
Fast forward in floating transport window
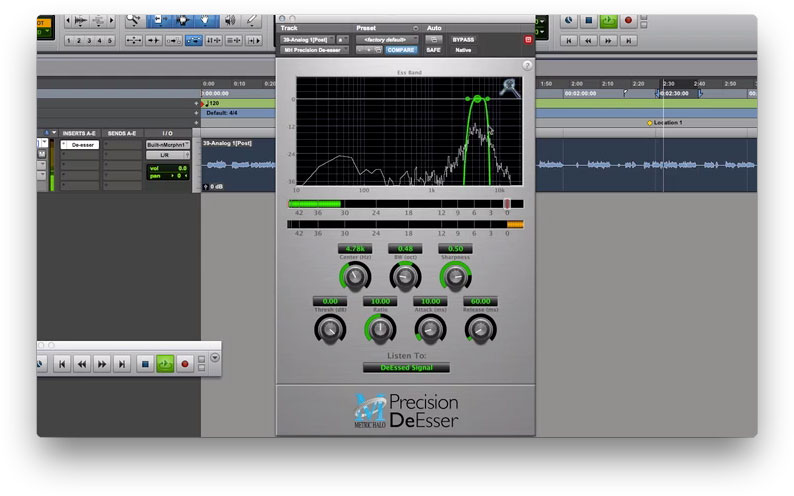pyautogui.click(x=102, y=364)
